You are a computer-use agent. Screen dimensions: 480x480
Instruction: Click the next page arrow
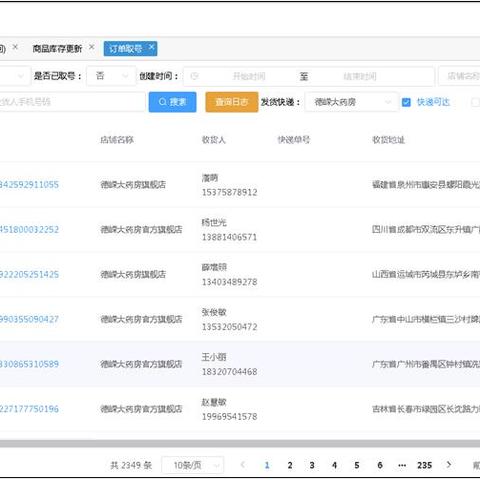449,465
